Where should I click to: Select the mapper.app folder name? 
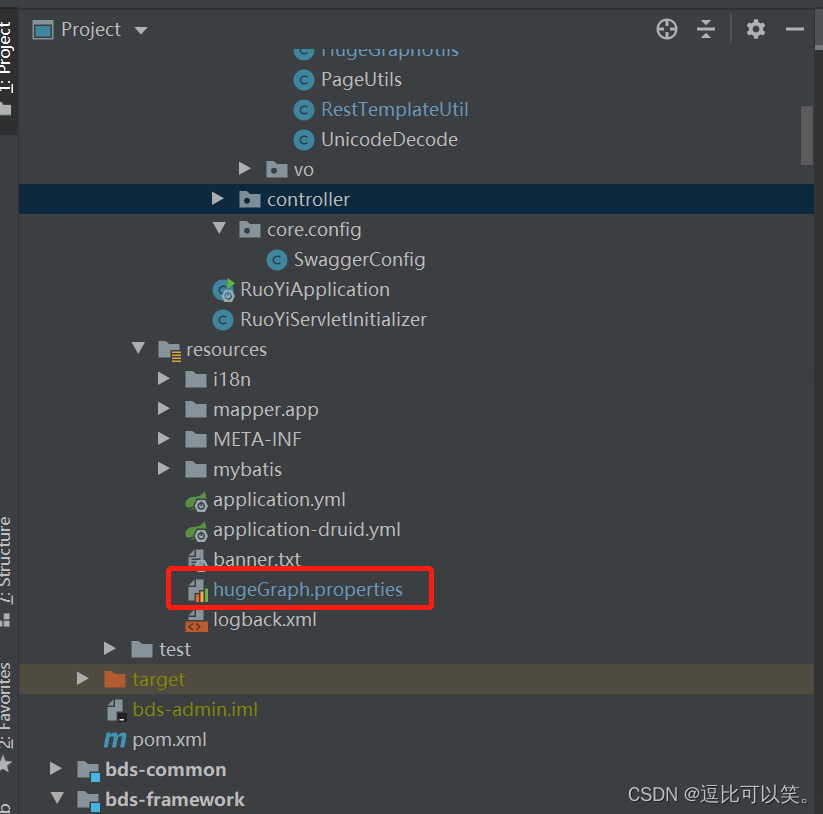point(266,410)
